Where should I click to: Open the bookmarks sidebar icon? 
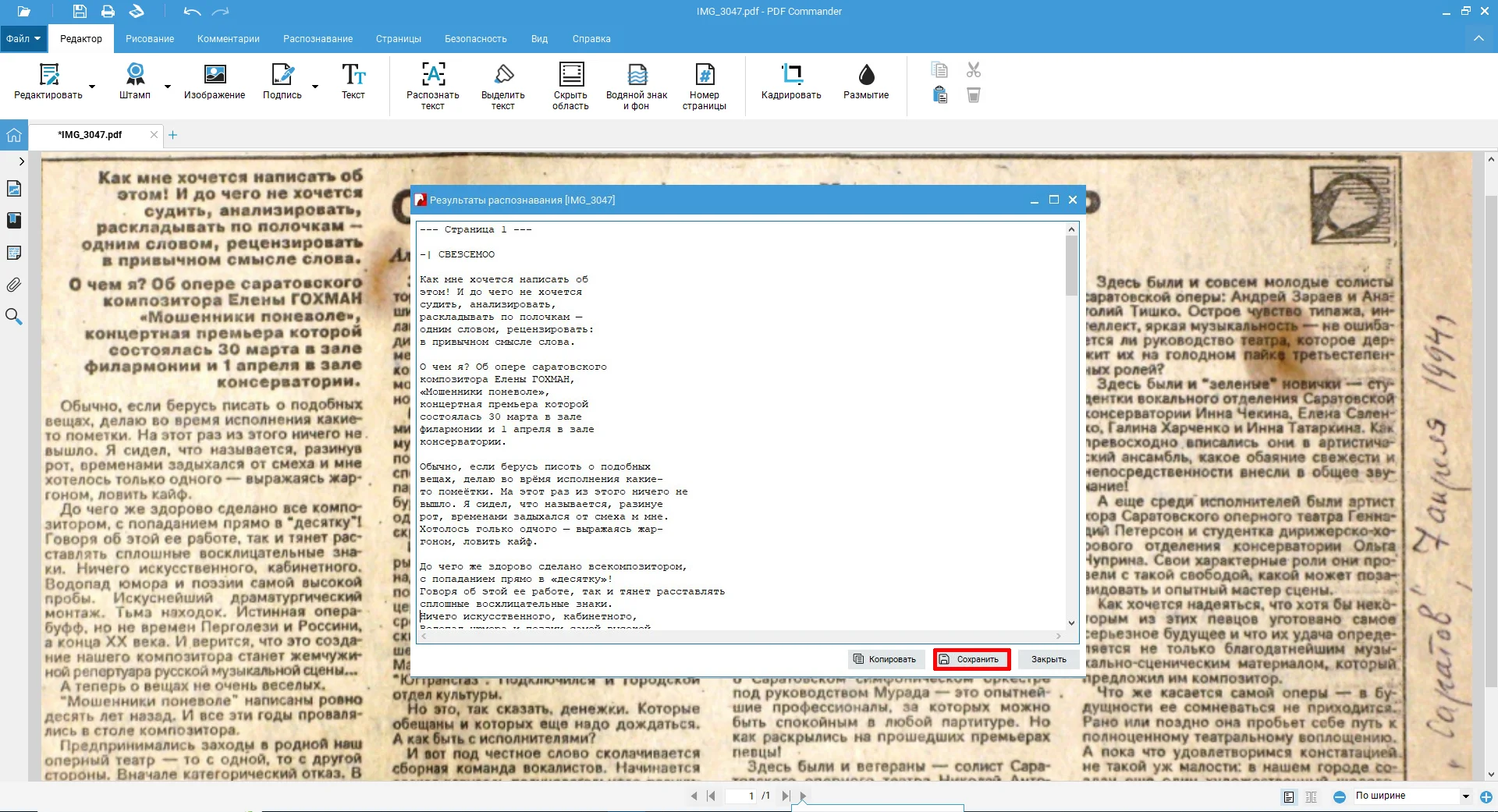(x=13, y=220)
